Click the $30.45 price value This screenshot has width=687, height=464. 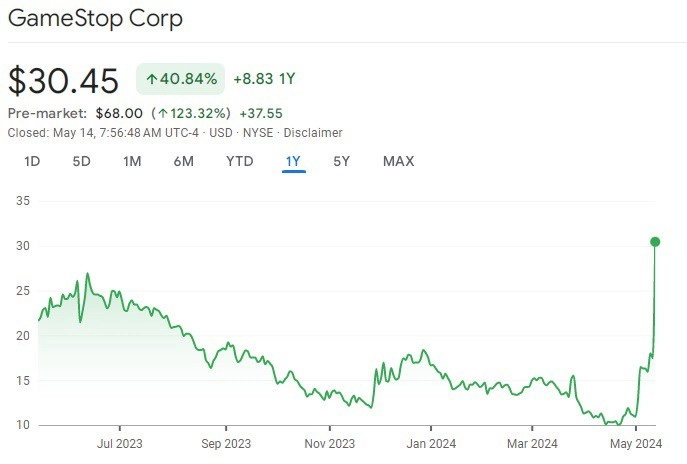[x=64, y=81]
